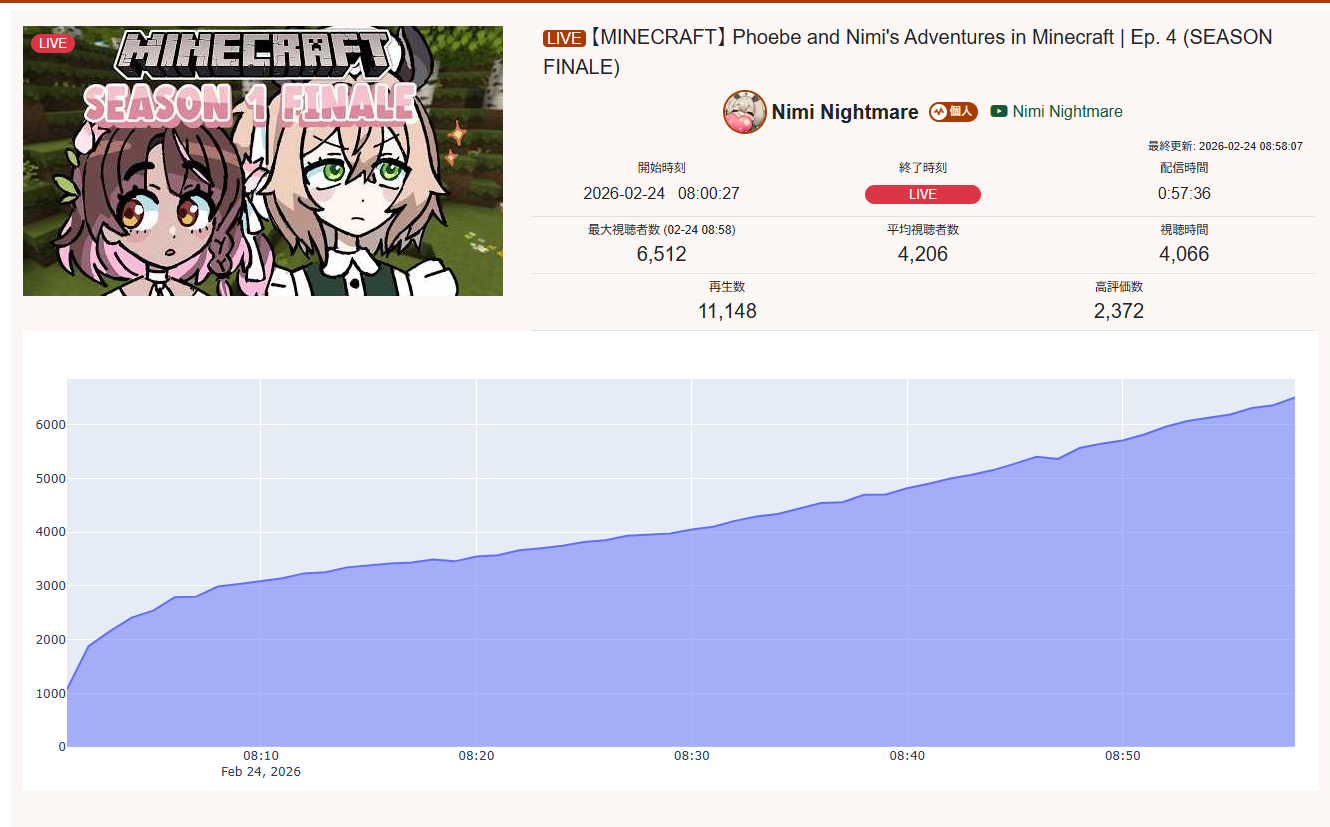Click the stream start time 08:00:27
1330x827 pixels.
[x=709, y=194]
